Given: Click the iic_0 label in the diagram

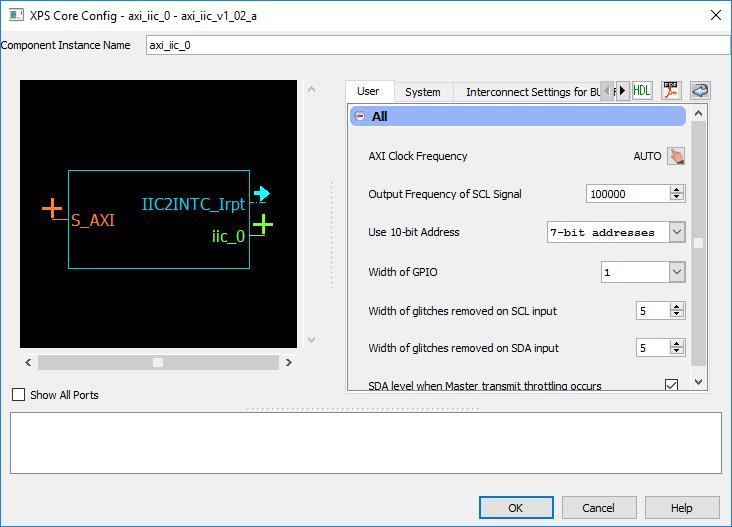Looking at the screenshot, I should (x=228, y=236).
